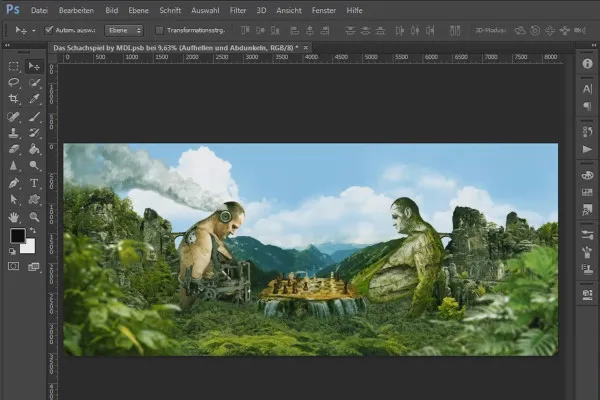
Task: Select the Lasso tool
Action: [14, 83]
